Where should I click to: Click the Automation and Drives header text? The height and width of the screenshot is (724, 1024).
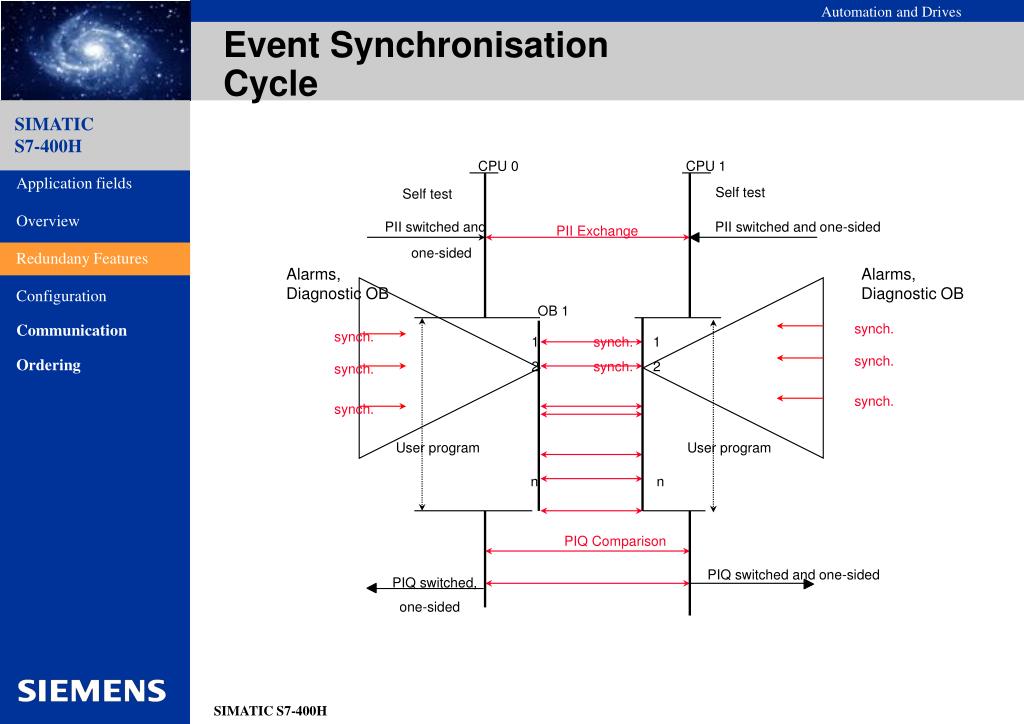click(x=891, y=12)
